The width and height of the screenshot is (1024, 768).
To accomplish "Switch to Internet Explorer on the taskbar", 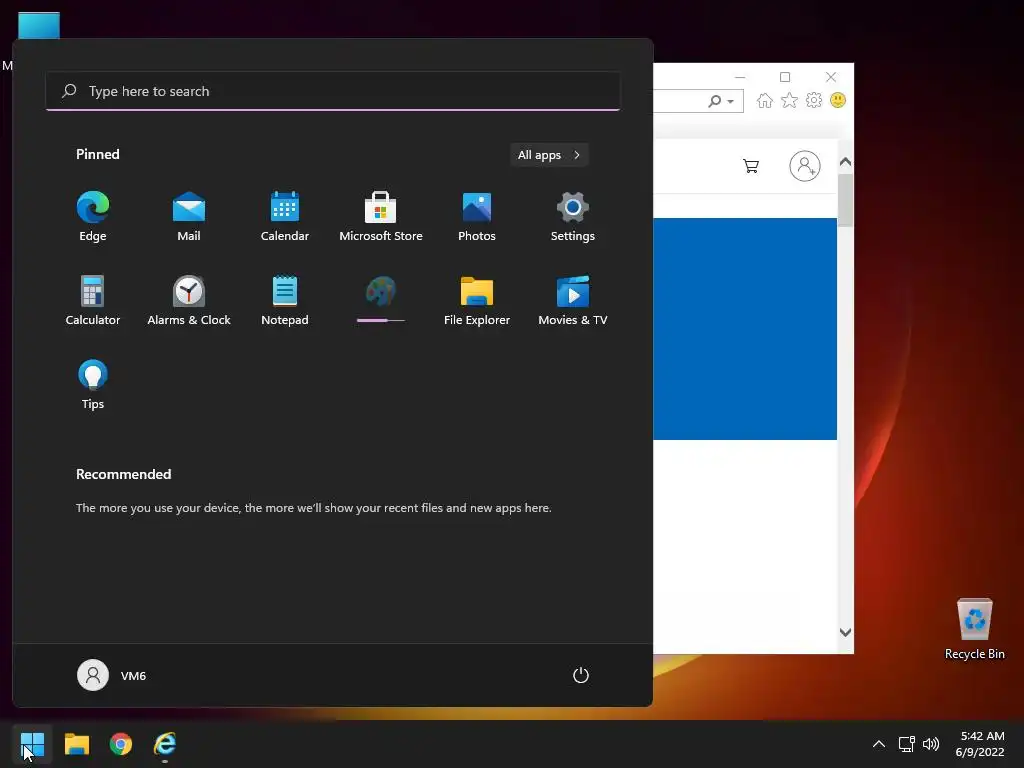I will point(165,744).
